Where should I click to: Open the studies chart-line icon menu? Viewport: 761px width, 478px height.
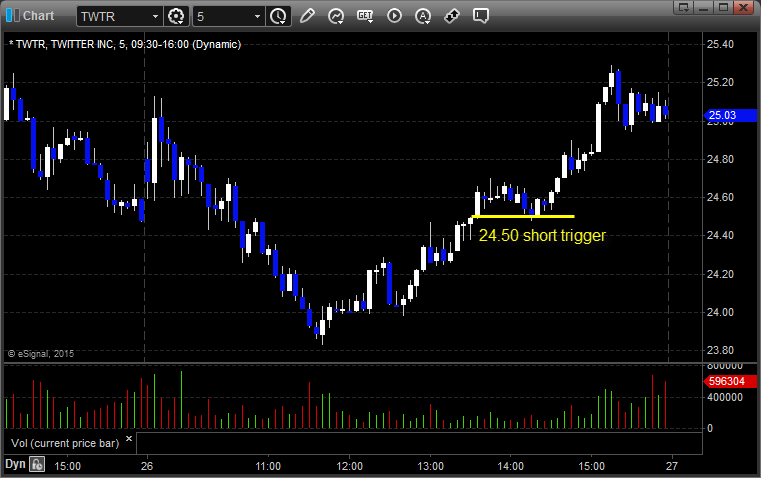click(336, 16)
